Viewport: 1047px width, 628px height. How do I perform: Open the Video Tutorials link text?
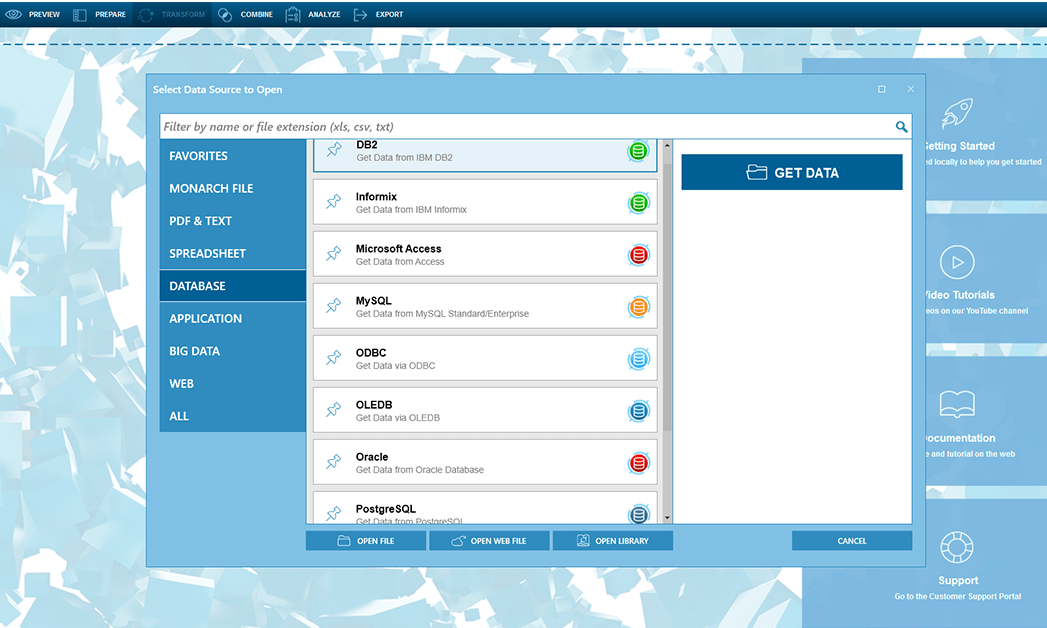[x=960, y=295]
